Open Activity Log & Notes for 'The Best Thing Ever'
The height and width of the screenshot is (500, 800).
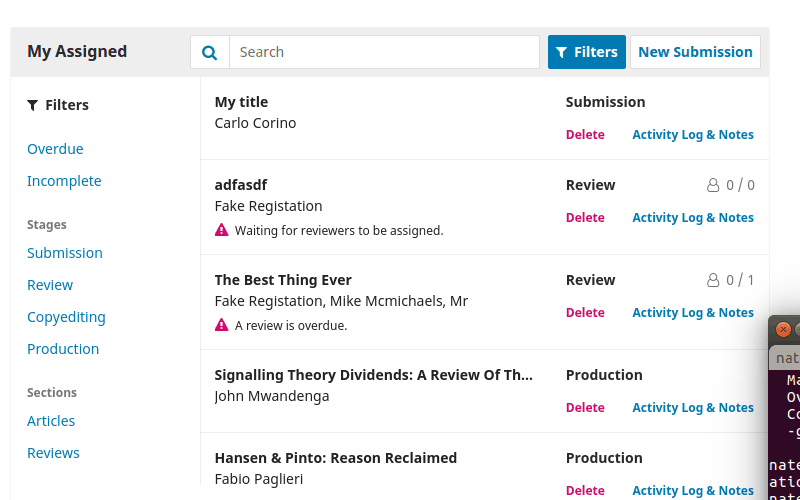(x=693, y=313)
